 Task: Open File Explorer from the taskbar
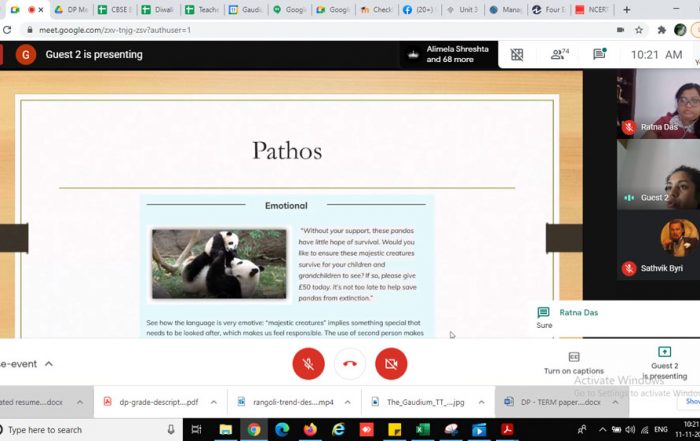(x=225, y=430)
